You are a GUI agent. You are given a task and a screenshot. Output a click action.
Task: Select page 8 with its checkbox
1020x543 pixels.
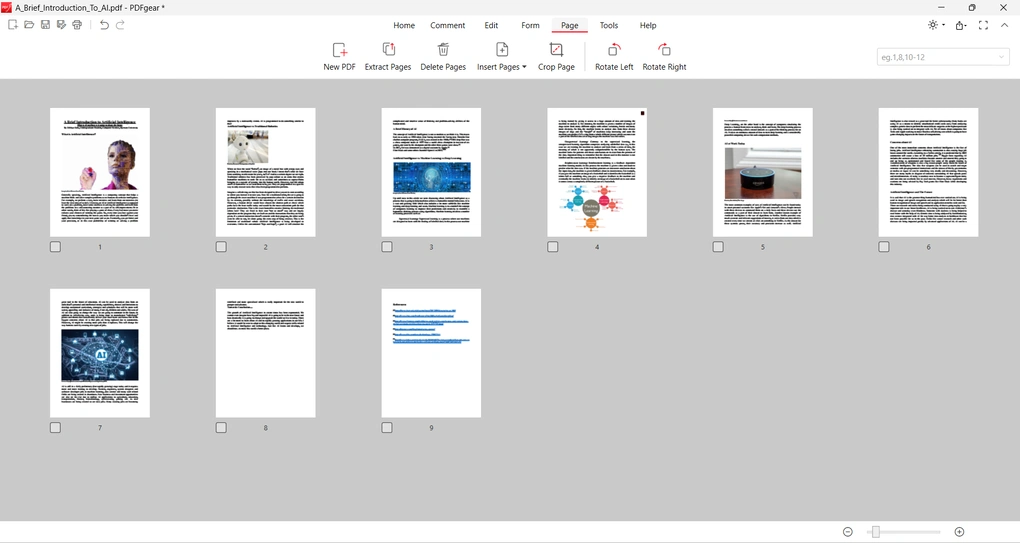tap(221, 428)
